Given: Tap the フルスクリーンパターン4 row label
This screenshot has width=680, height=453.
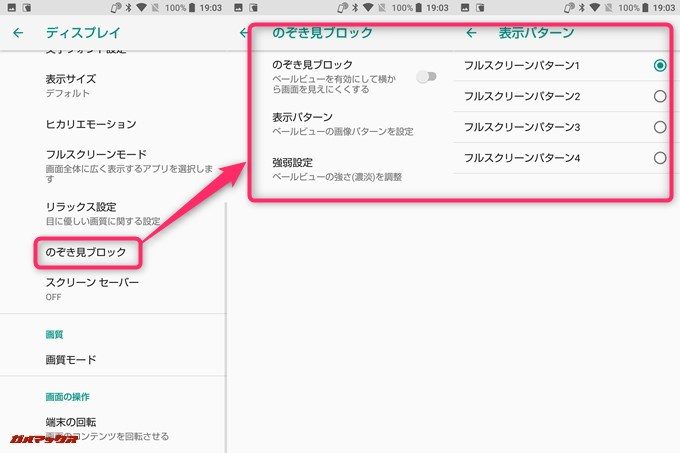Looking at the screenshot, I should pos(522,158).
